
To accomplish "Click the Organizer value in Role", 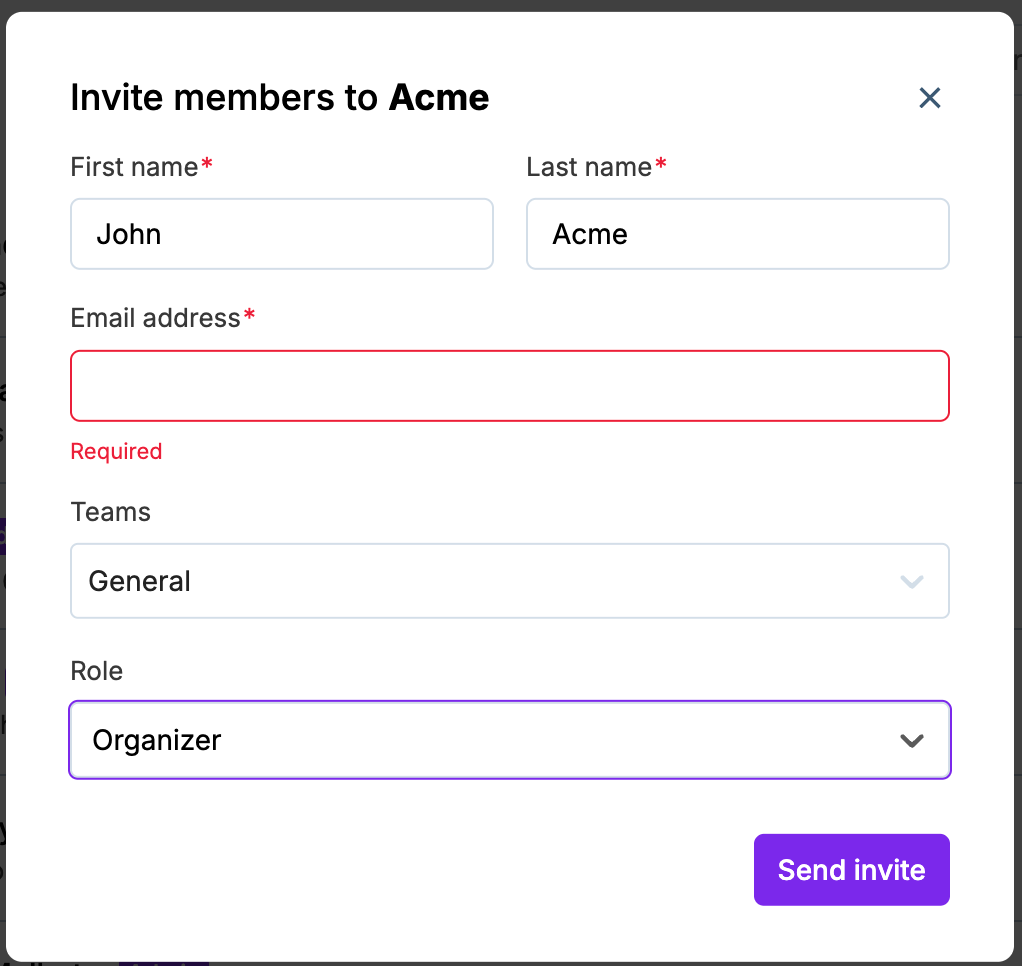I will pos(157,740).
